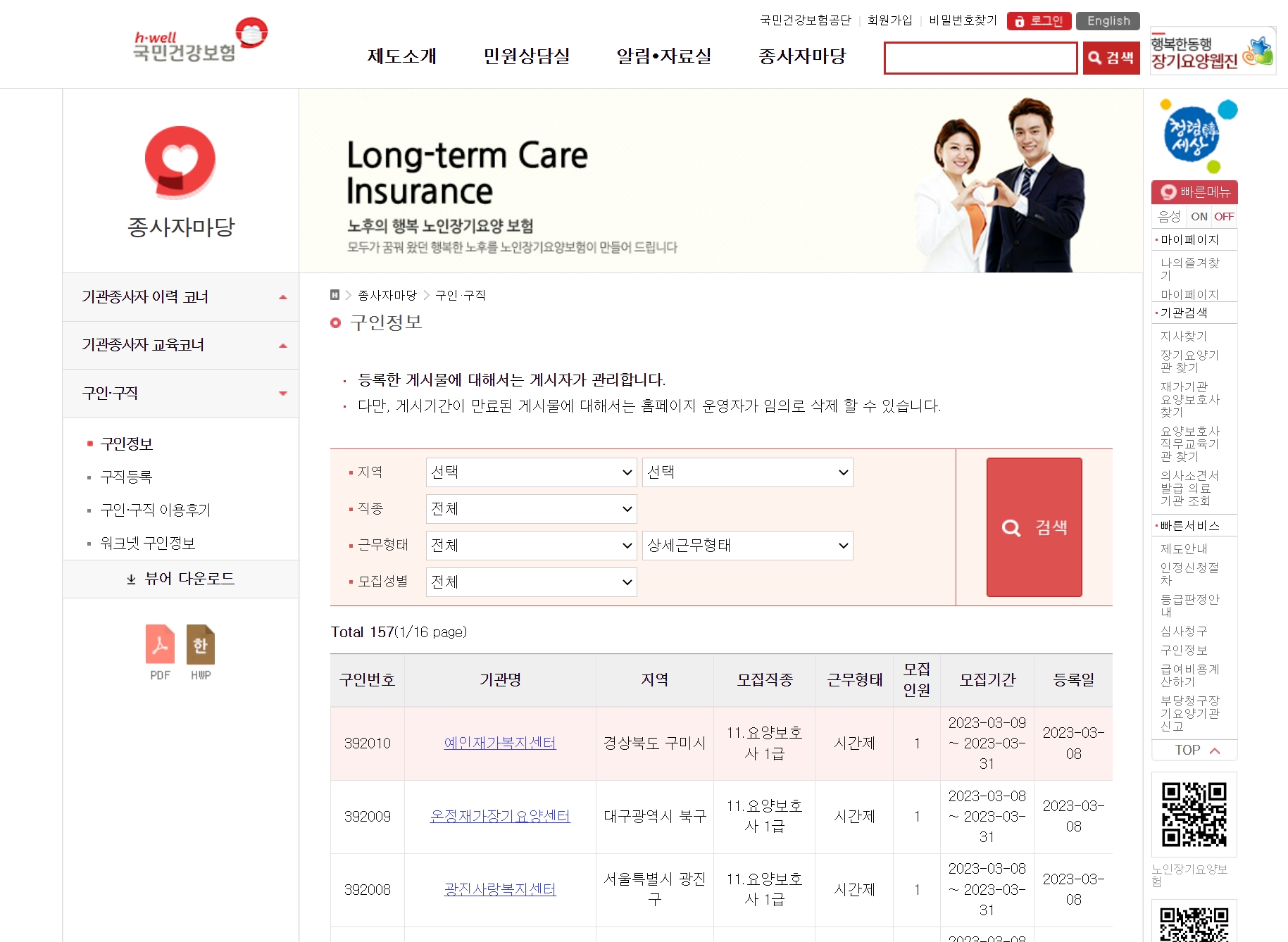The width and height of the screenshot is (1288, 942).
Task: Click 지사찾기 in quick menu
Action: pyautogui.click(x=1184, y=337)
